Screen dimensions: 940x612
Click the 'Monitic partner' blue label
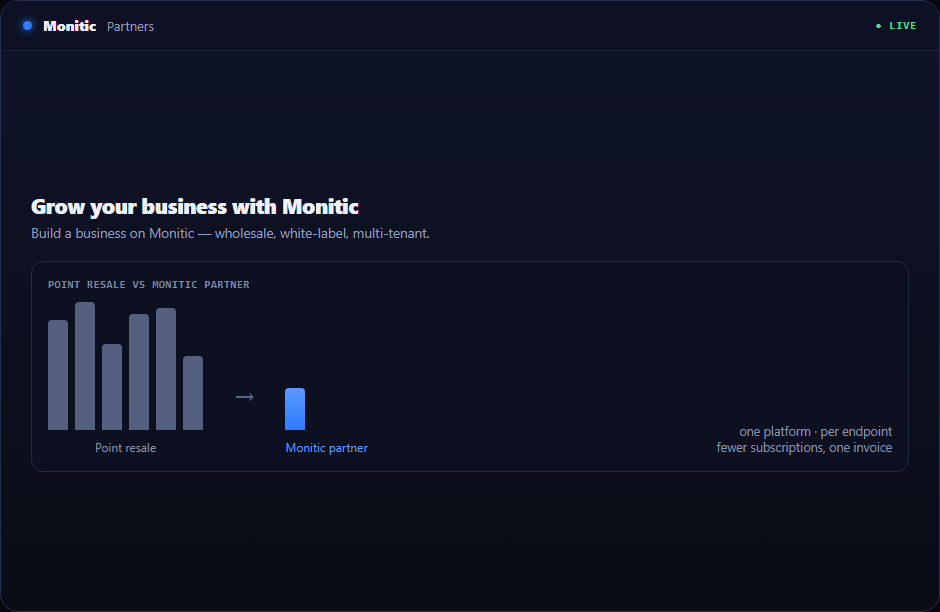(327, 448)
